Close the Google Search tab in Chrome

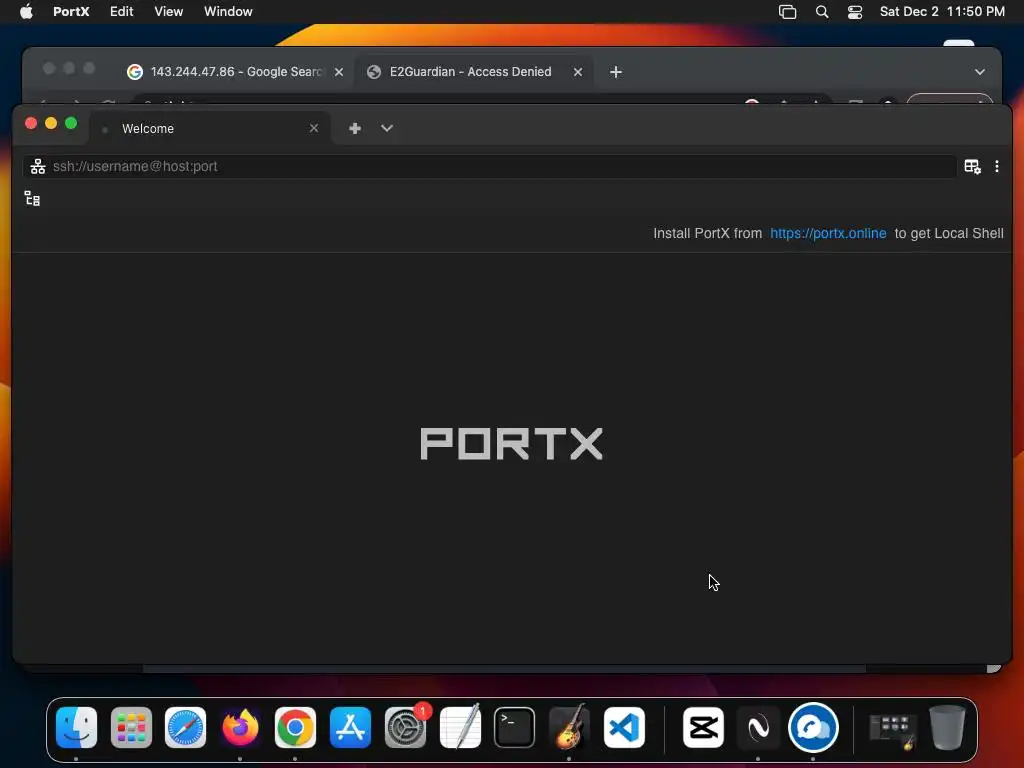click(x=339, y=72)
